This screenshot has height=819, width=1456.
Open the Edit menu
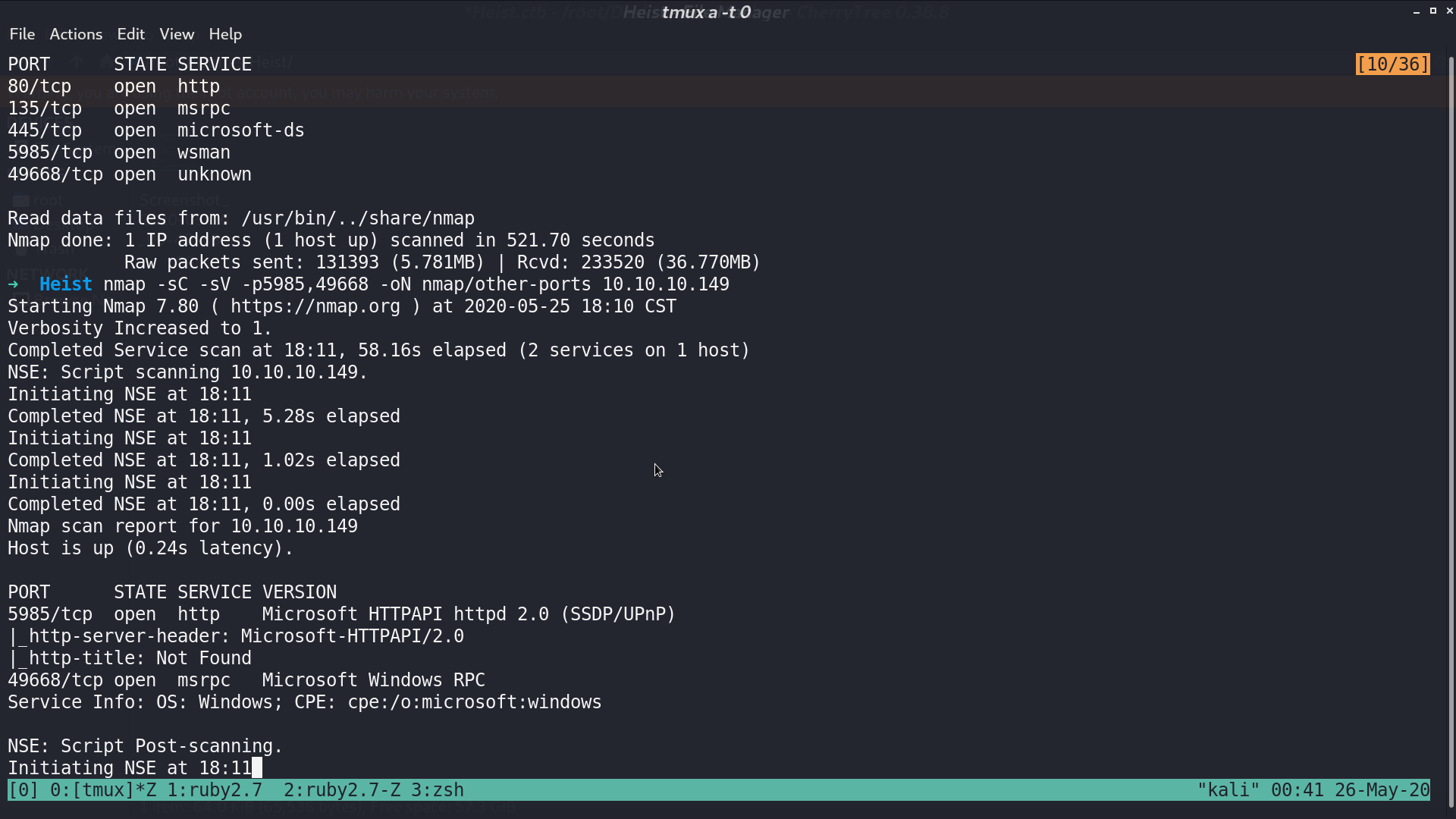(x=130, y=34)
